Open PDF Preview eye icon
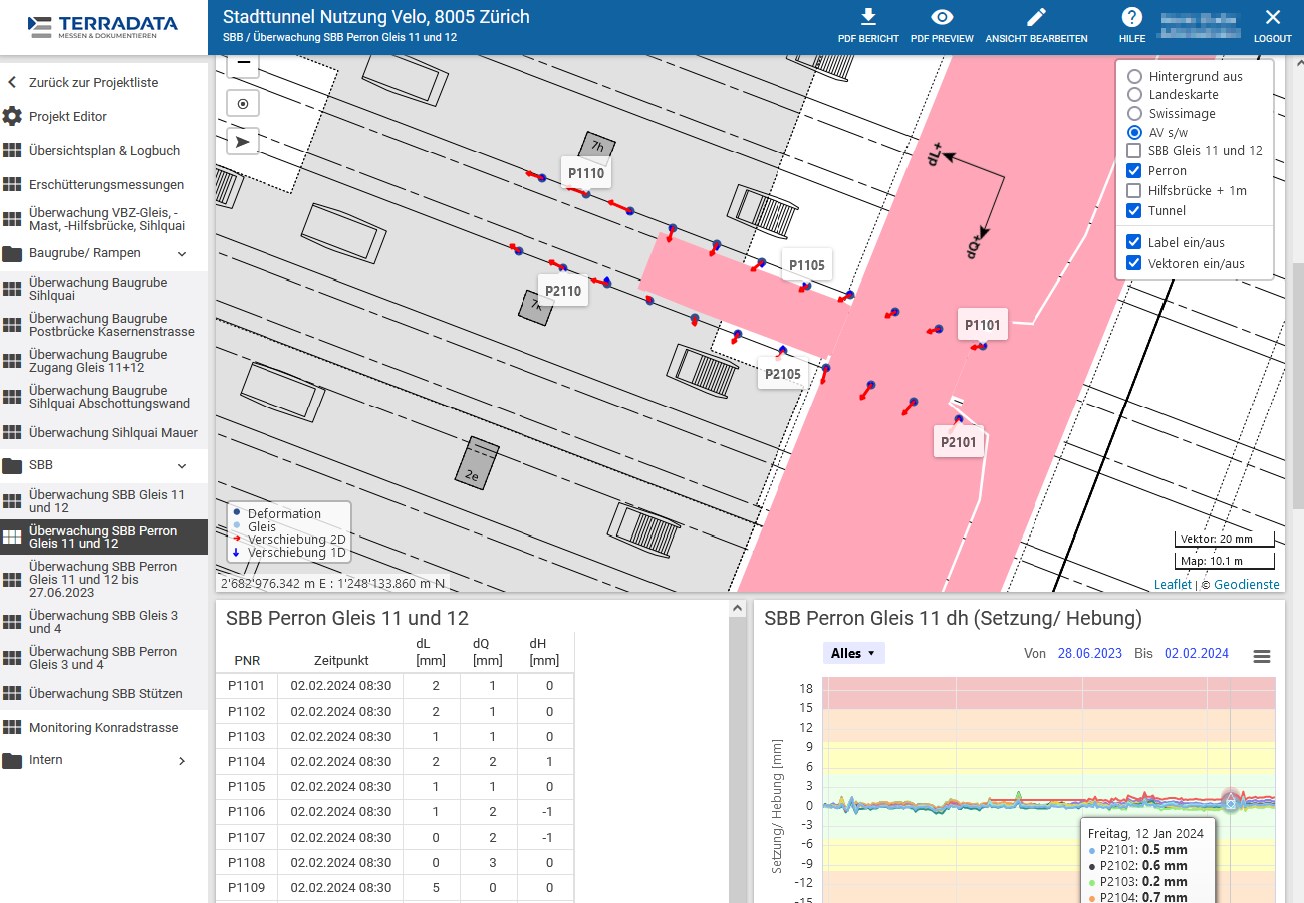The height and width of the screenshot is (903, 1304). pyautogui.click(x=941, y=18)
